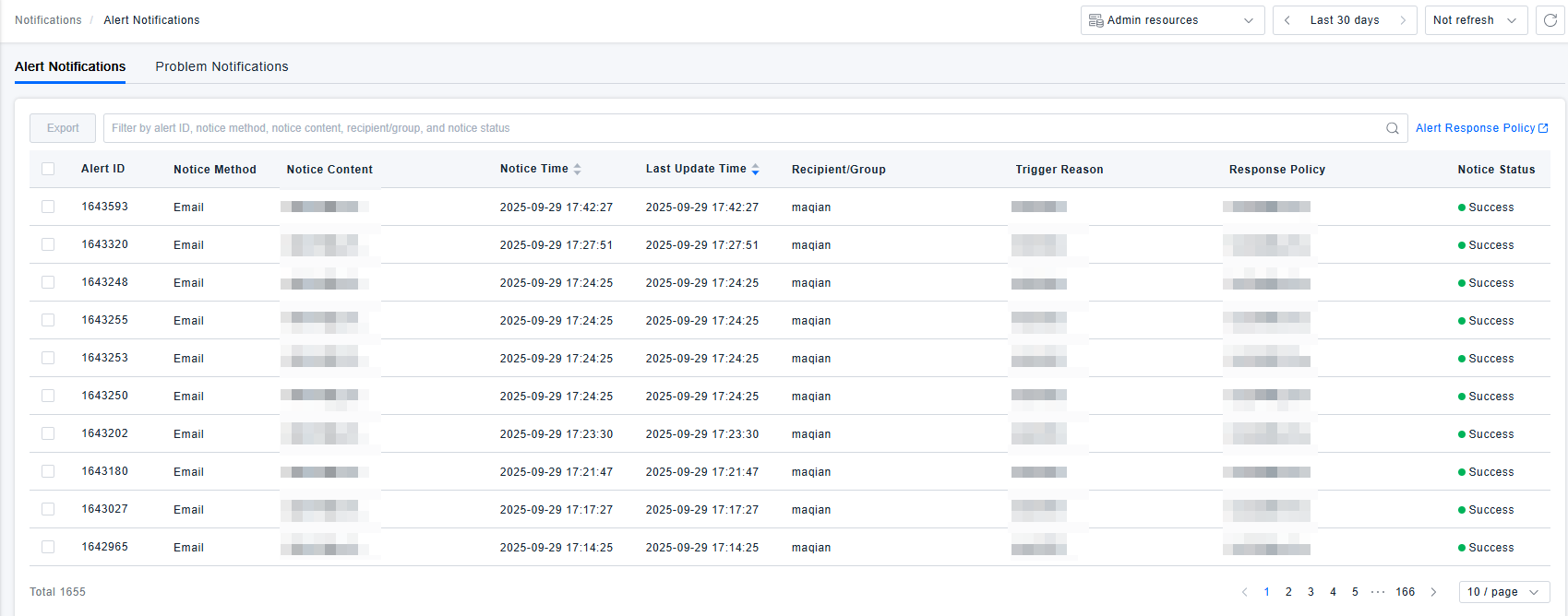Check the box for alert 1643593

[48, 207]
